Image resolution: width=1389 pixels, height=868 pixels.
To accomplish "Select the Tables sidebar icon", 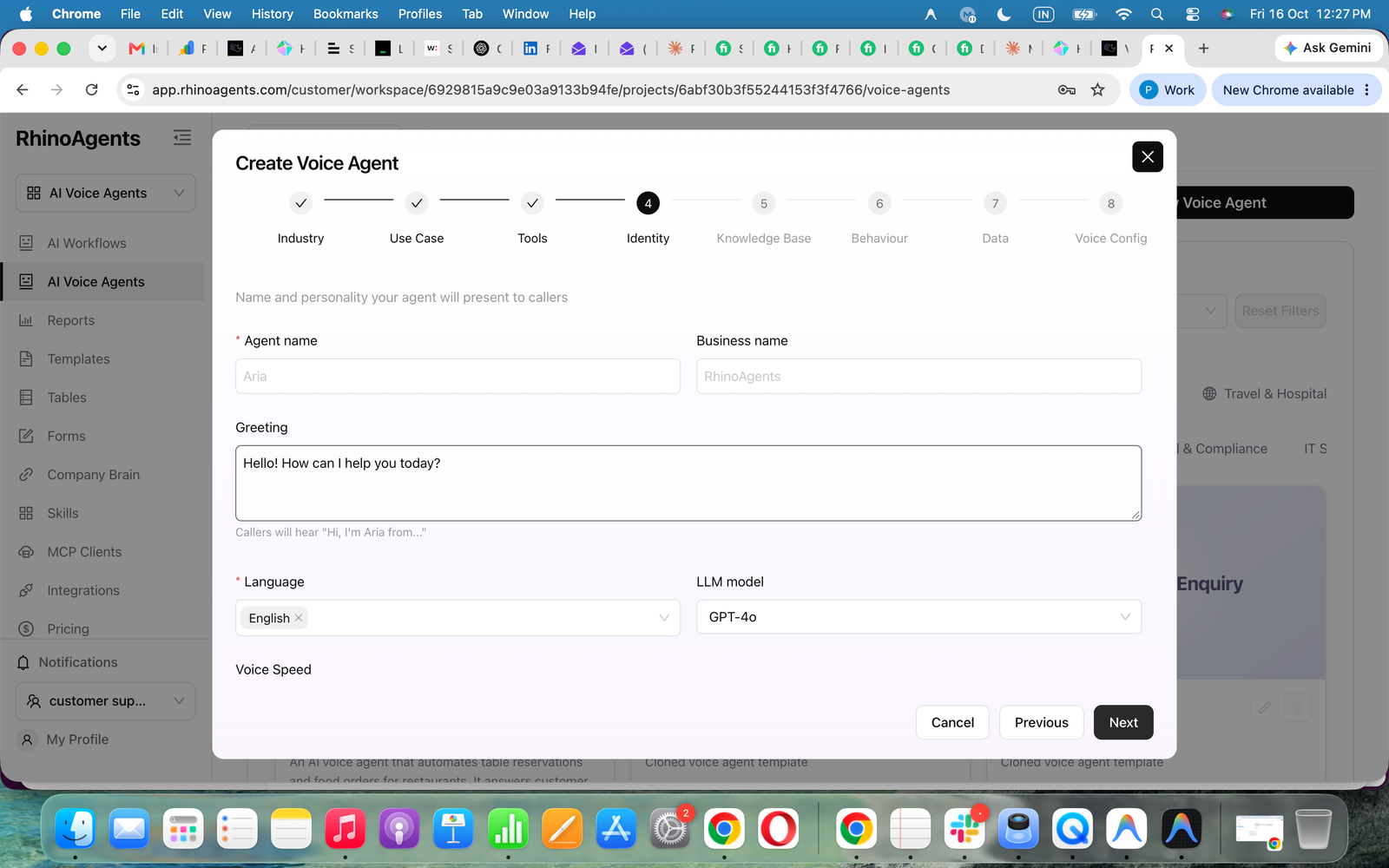I will (x=26, y=398).
